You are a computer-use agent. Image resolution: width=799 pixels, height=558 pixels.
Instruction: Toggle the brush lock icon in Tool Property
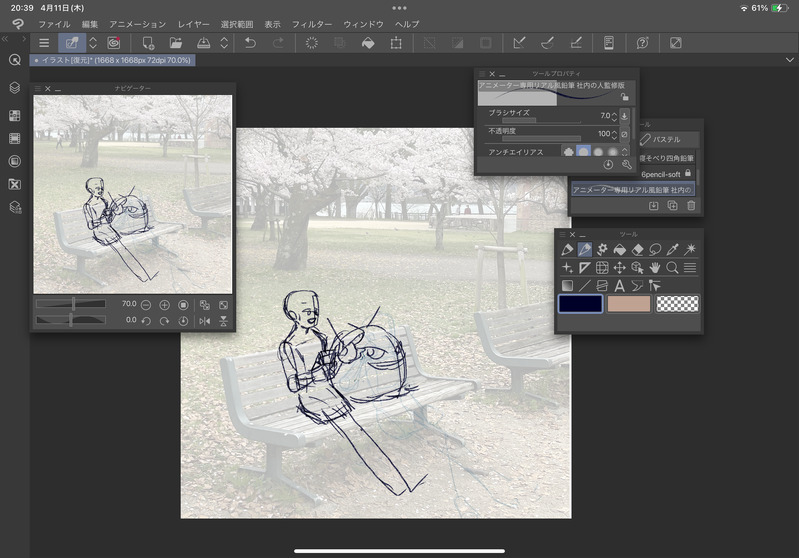pyautogui.click(x=625, y=98)
